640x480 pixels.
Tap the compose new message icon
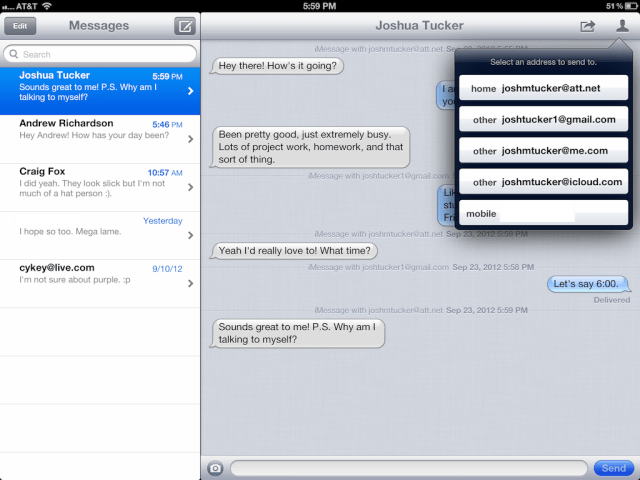pos(185,27)
